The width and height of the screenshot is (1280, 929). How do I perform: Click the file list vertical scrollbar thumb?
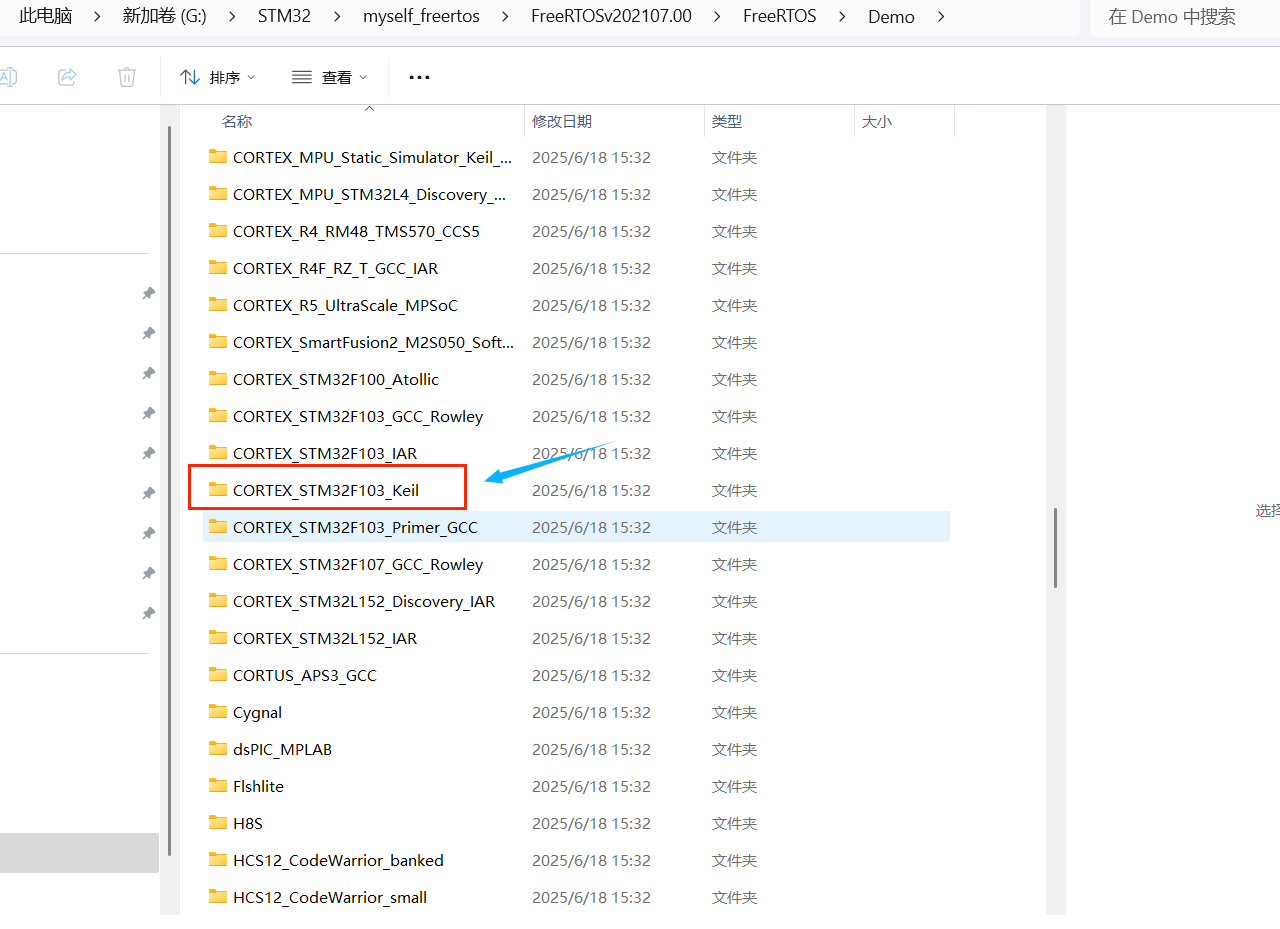(1055, 548)
